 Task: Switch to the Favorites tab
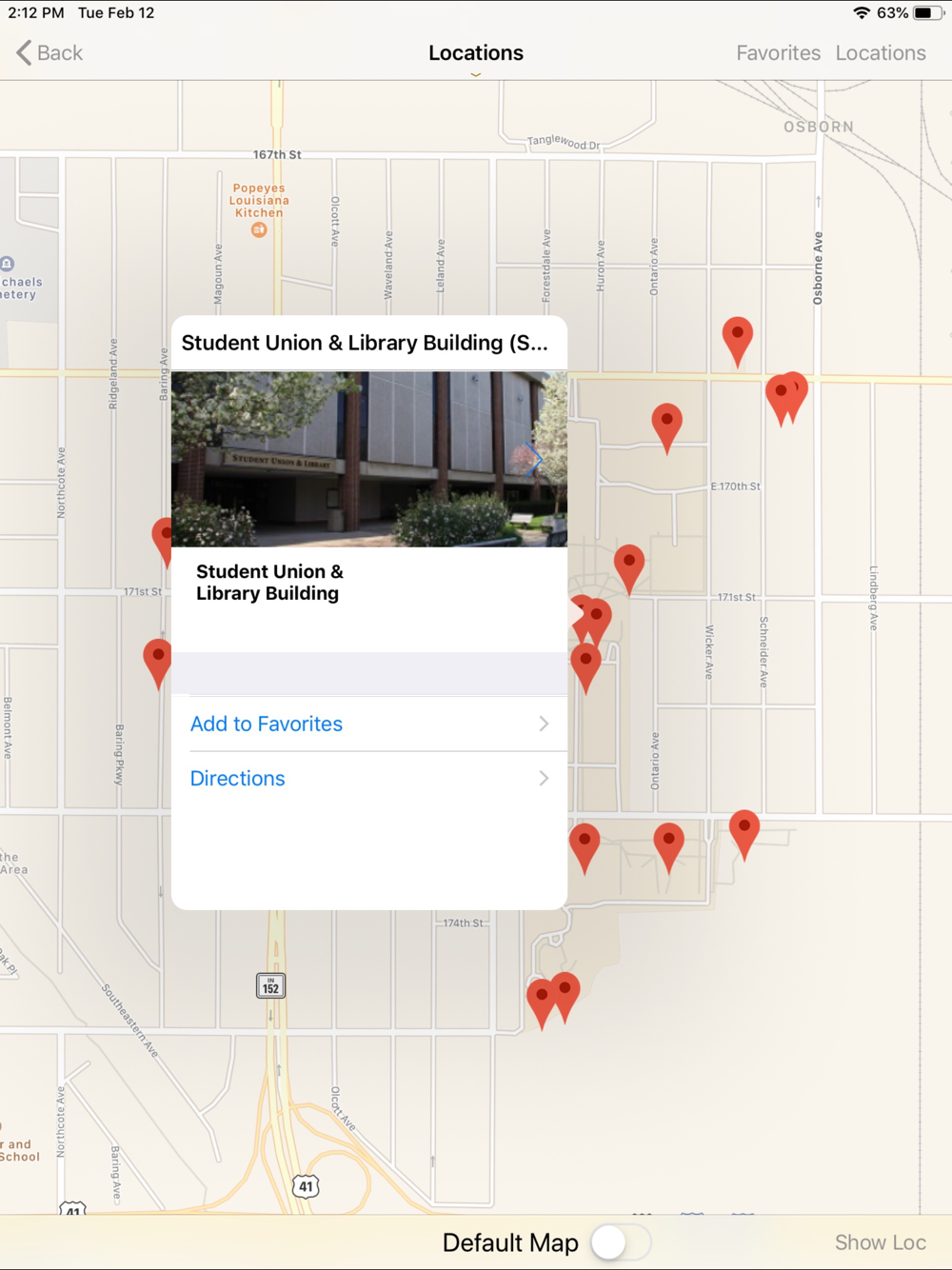[x=778, y=52]
